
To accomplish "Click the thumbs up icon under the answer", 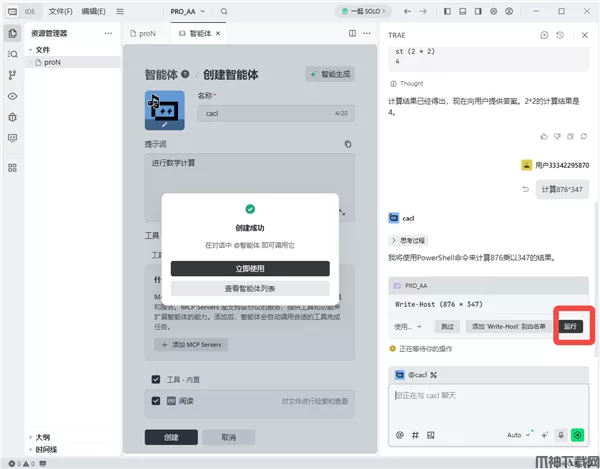I will [544, 136].
